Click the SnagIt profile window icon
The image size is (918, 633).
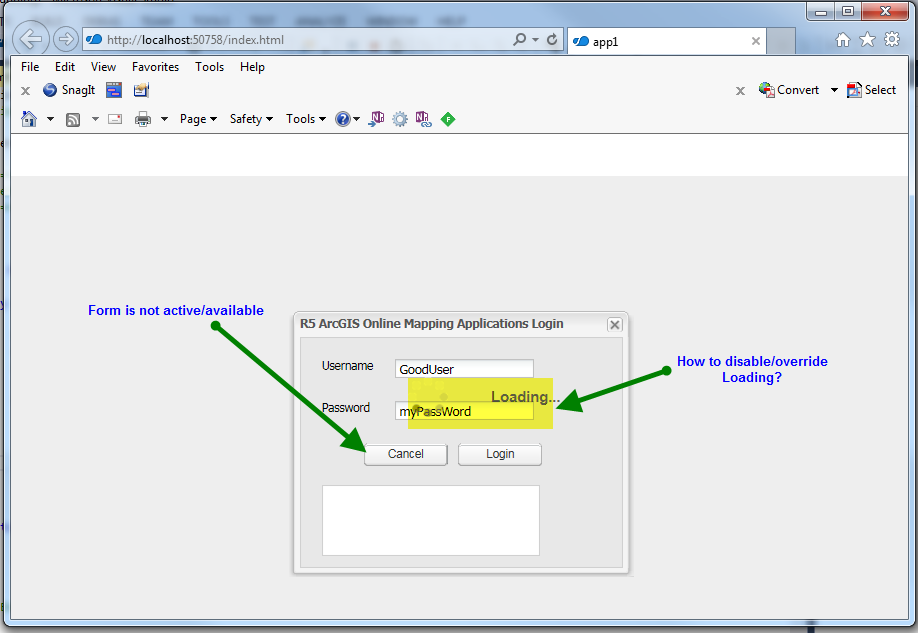pos(114,90)
